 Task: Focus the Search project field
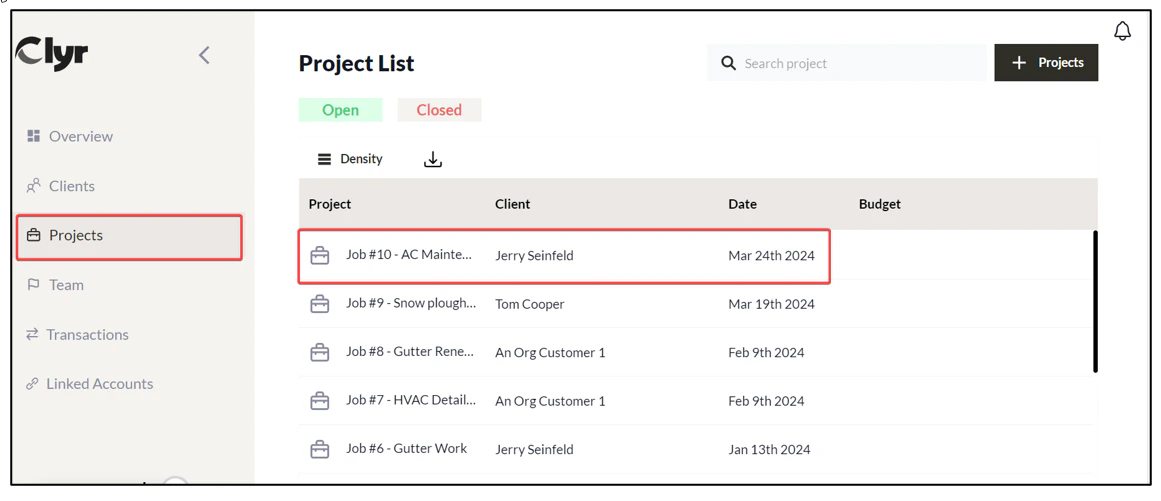(846, 63)
